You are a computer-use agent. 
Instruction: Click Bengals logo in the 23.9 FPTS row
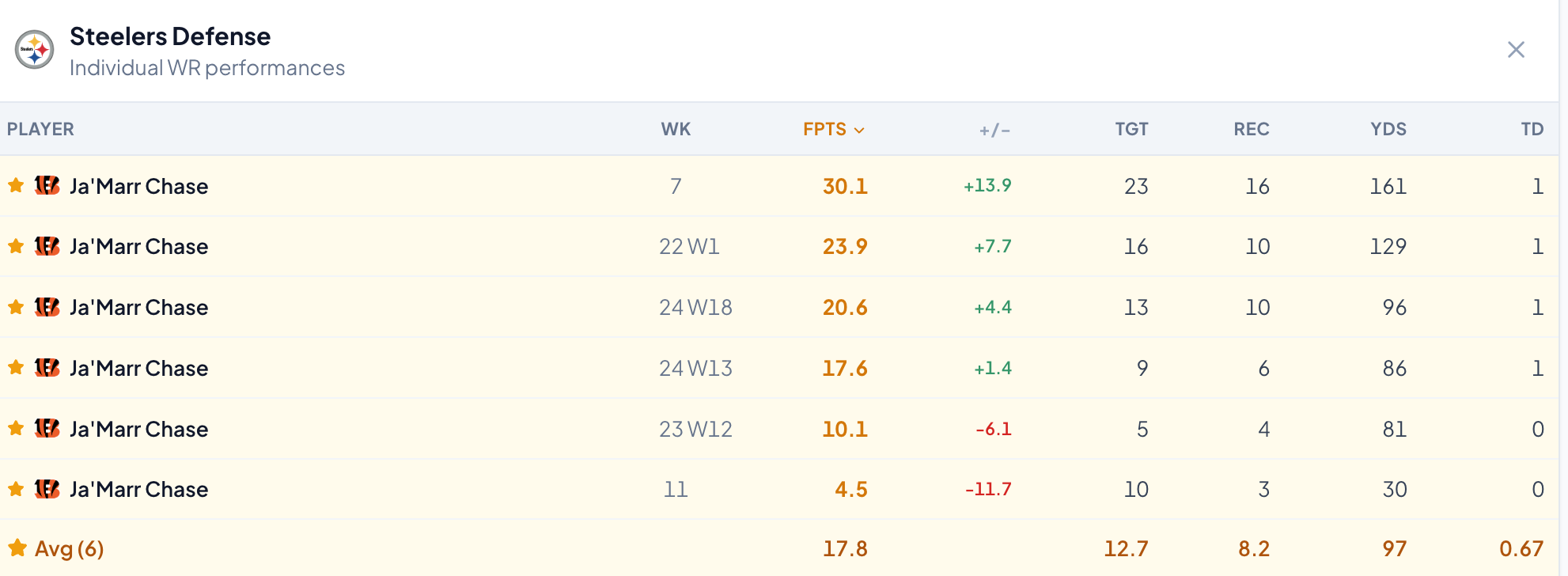click(x=47, y=246)
